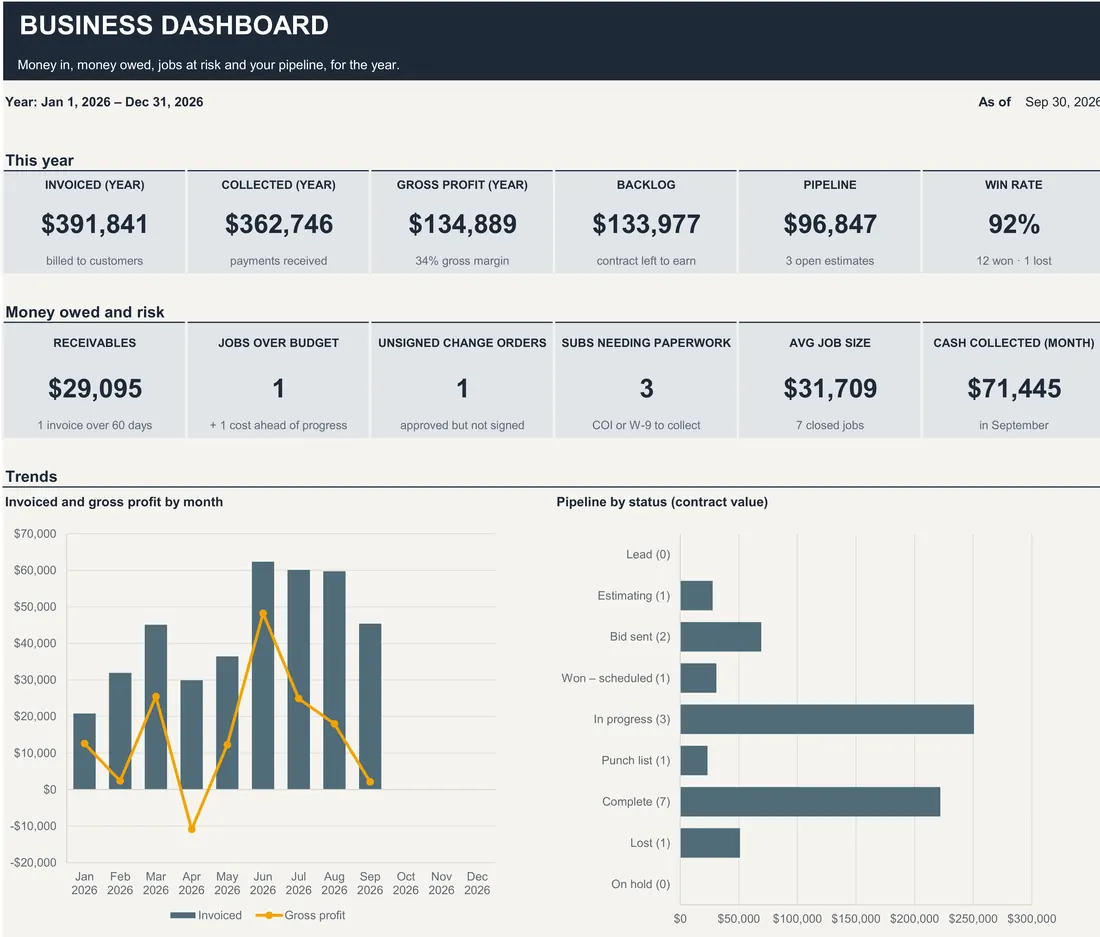Click the 'Pipeline by status (contract value)' chart title
The image size is (1100, 937).
[662, 502]
